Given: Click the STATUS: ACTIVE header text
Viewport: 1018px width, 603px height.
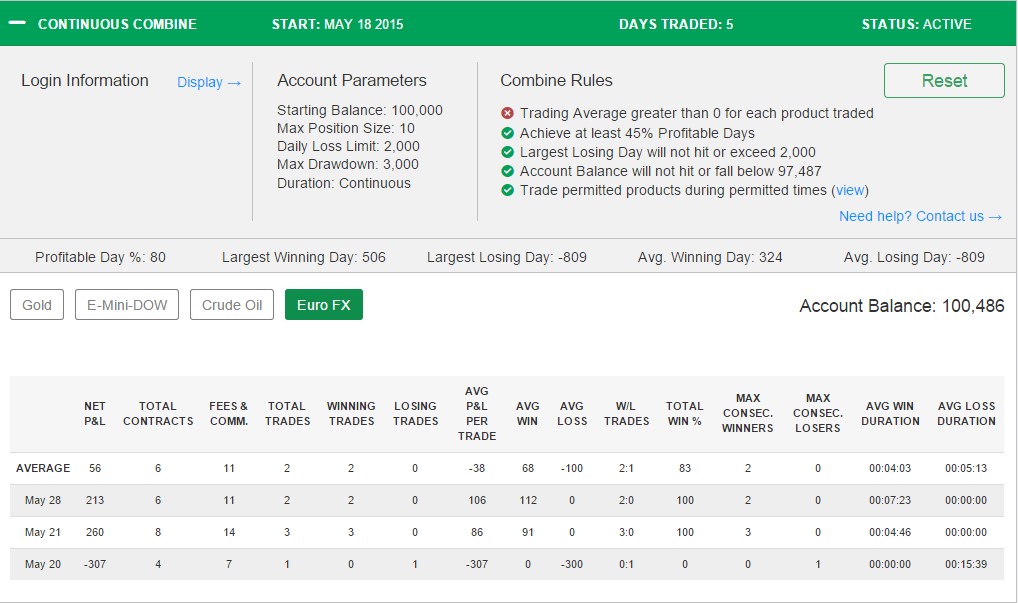Looking at the screenshot, I should 916,24.
